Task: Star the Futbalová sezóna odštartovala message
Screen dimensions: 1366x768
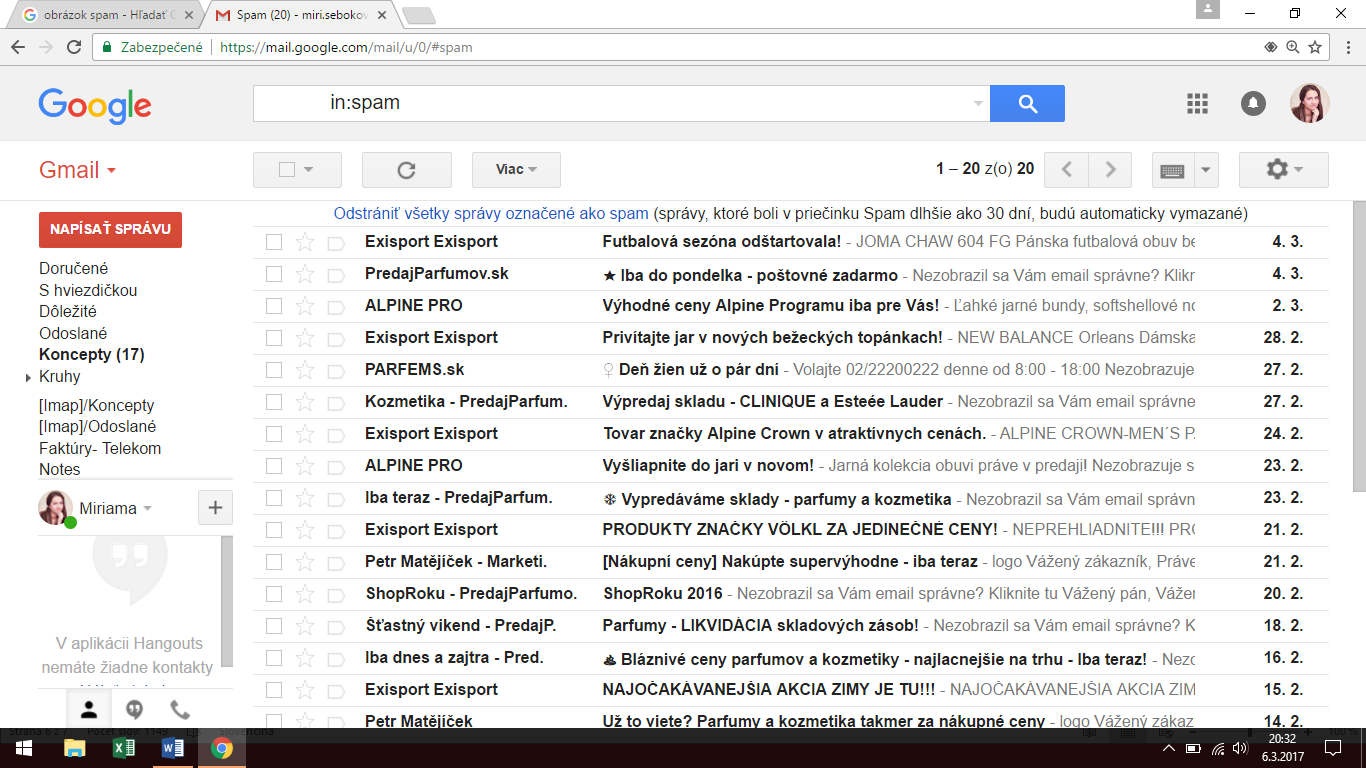Action: tap(305, 241)
